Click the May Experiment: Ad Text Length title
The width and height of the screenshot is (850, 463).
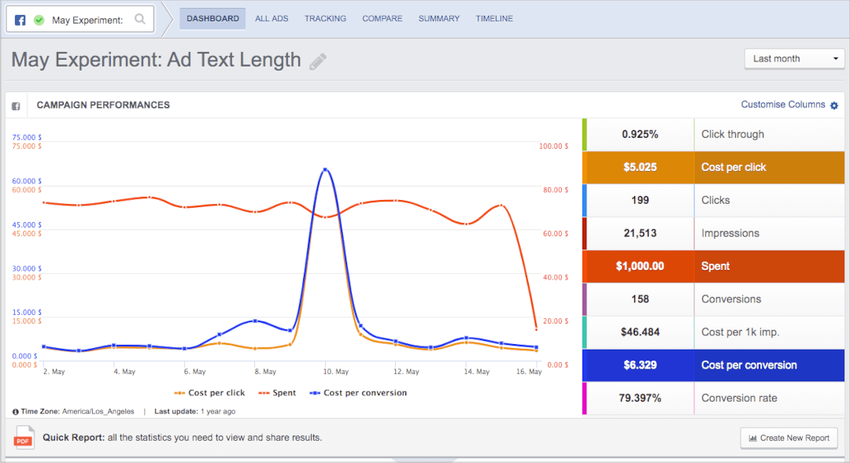click(x=156, y=60)
